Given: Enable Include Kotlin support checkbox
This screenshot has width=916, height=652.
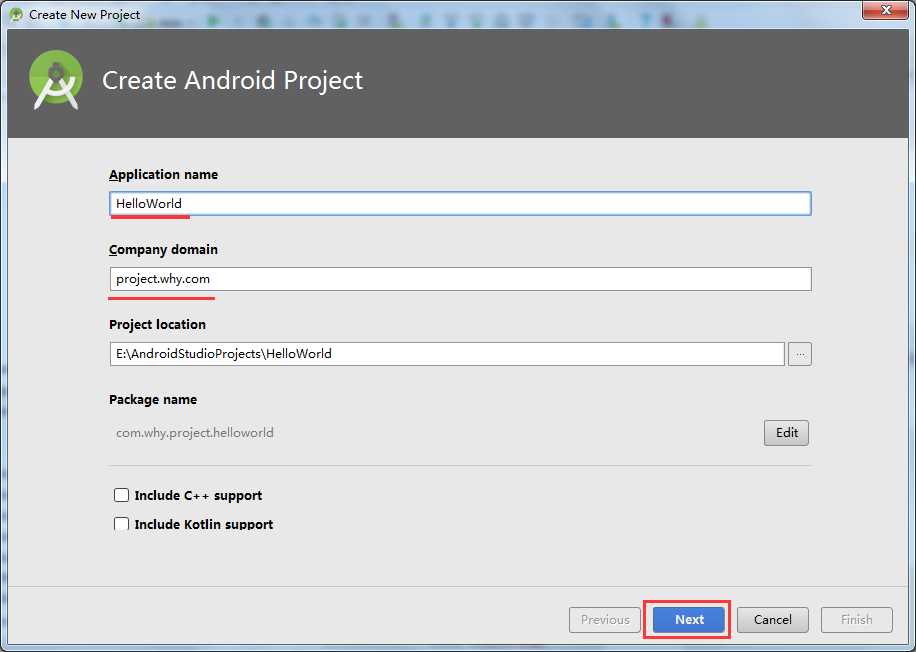Looking at the screenshot, I should 122,523.
